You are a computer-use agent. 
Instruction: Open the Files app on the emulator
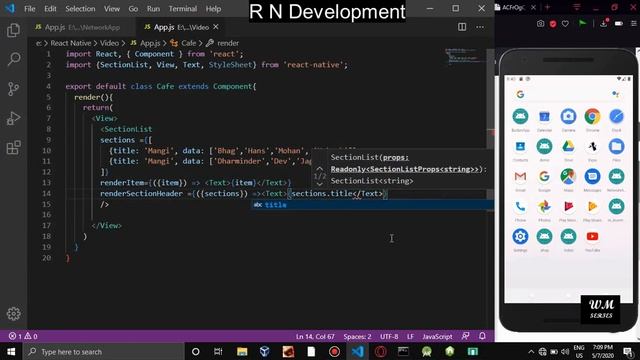[x=616, y=147]
